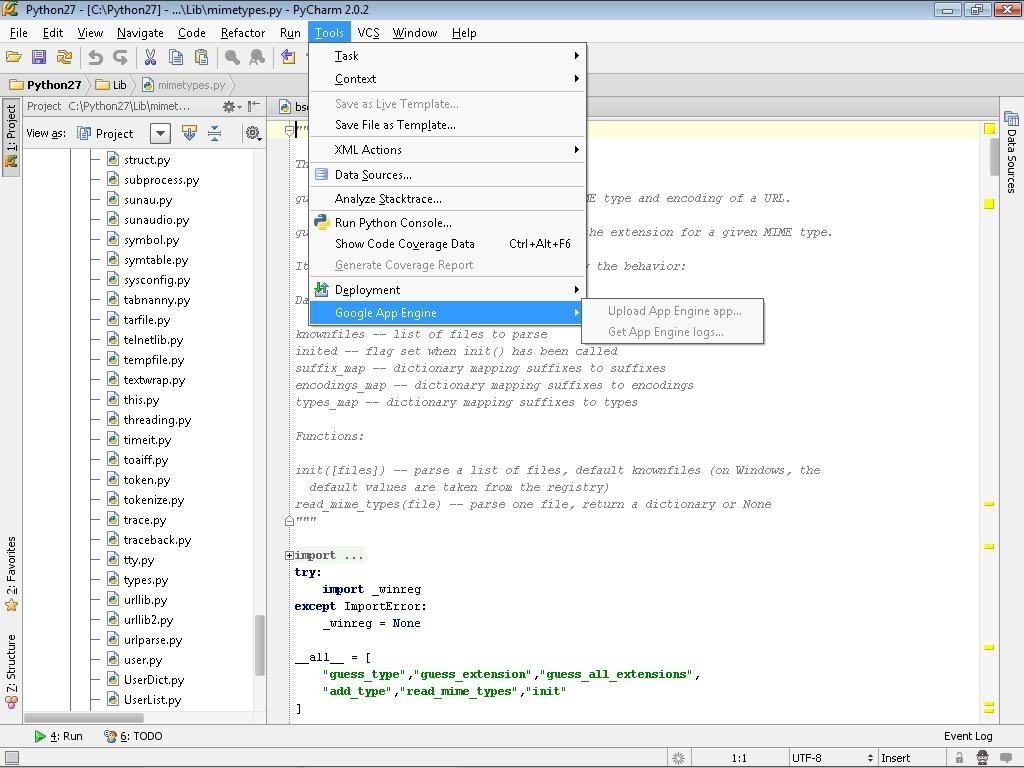The height and width of the screenshot is (768, 1024).
Task: Select Upload App Engine app
Action: [674, 311]
